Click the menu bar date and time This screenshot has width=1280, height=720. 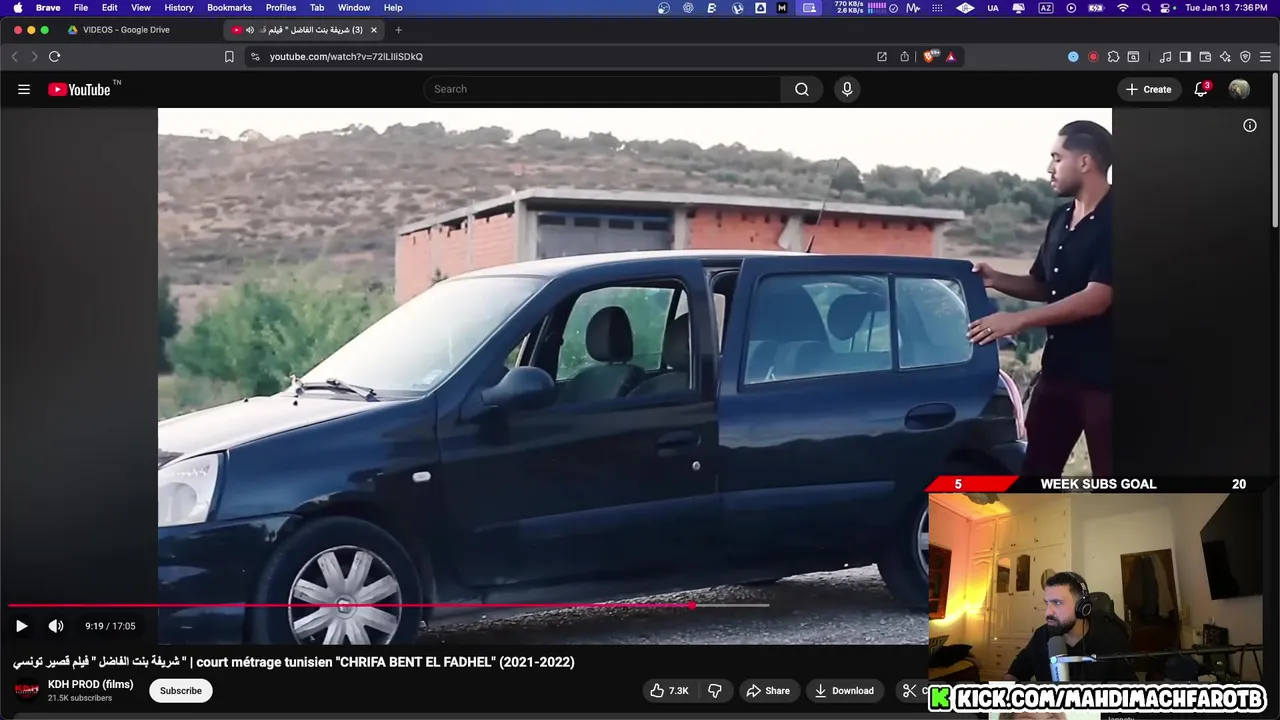1227,7
